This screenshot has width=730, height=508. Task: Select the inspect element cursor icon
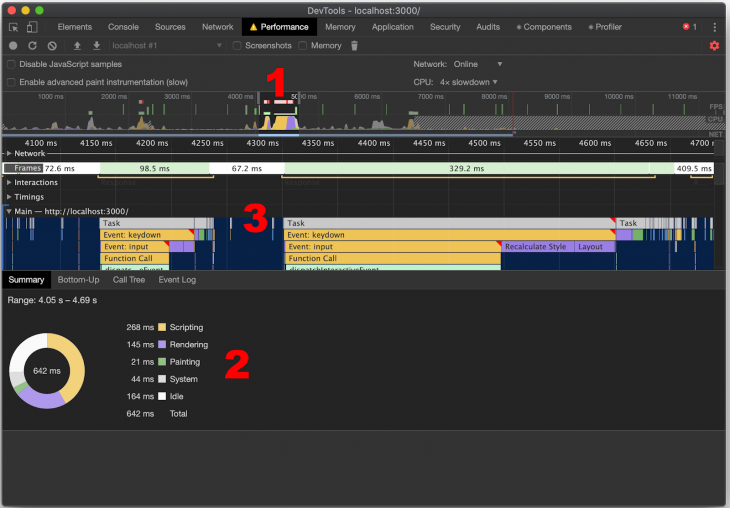tap(13, 27)
